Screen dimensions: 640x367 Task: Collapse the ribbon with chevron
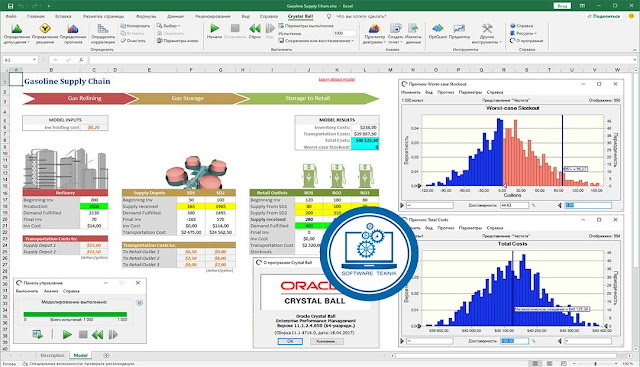[635, 50]
